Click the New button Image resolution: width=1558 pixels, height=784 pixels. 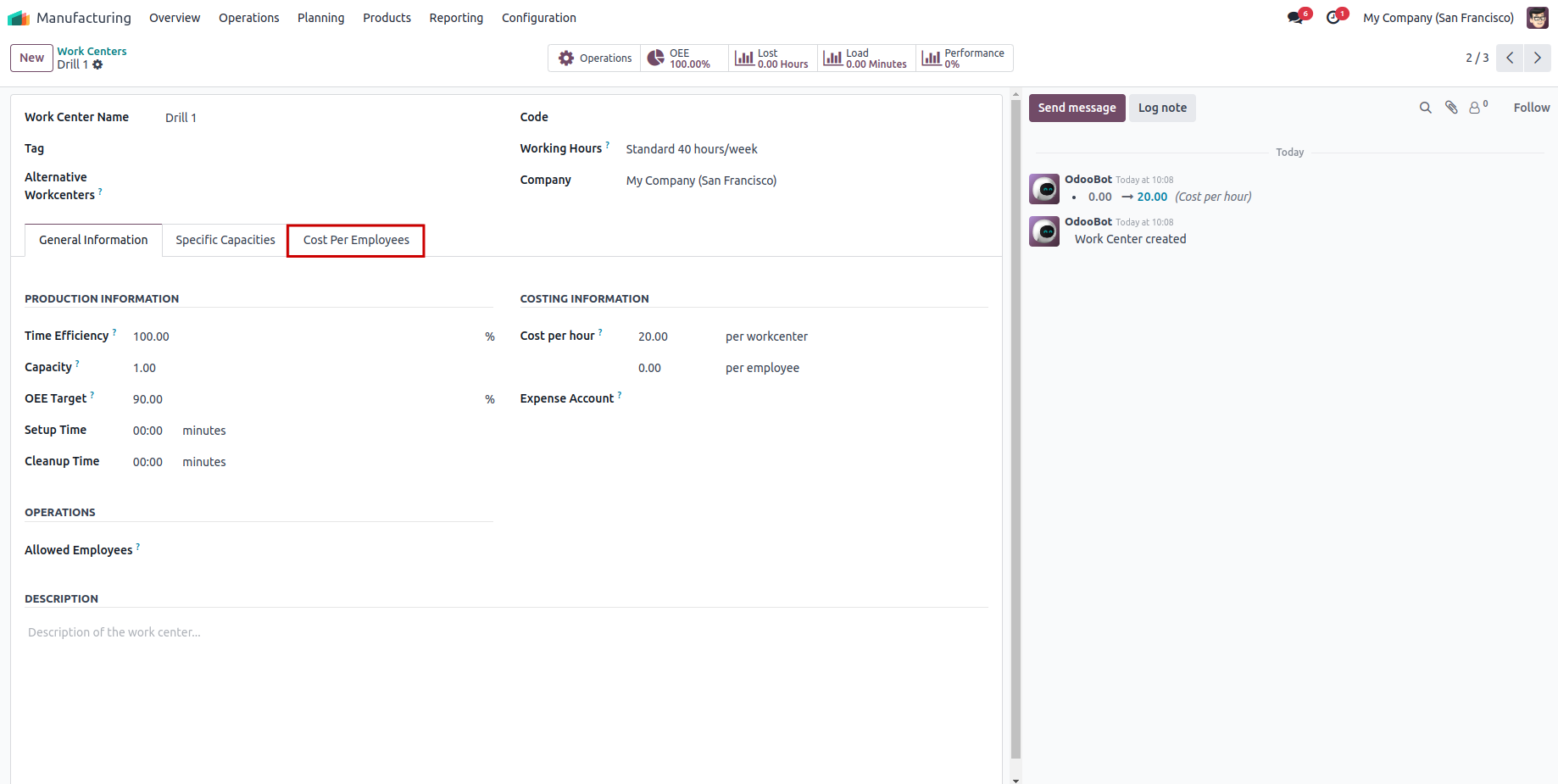[x=31, y=58]
